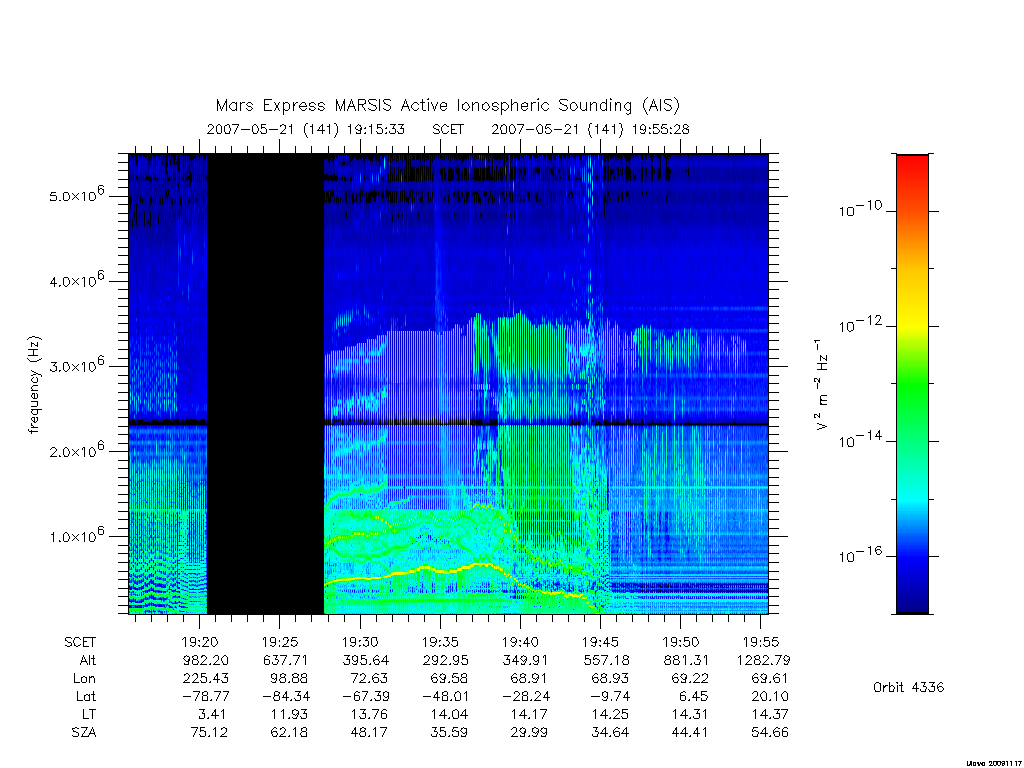Click the plot title mentioning MARSIS
This screenshot has height=768, width=1024.
point(447,105)
